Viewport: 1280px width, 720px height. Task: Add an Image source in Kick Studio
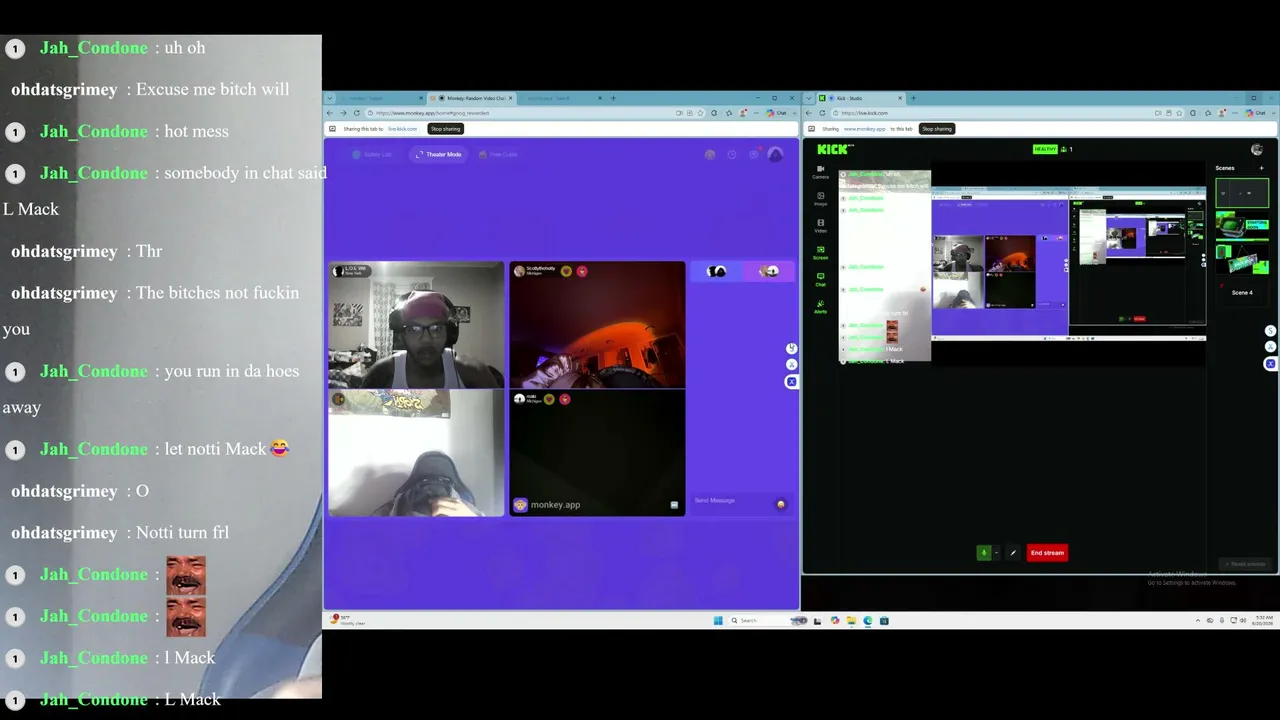click(x=820, y=199)
